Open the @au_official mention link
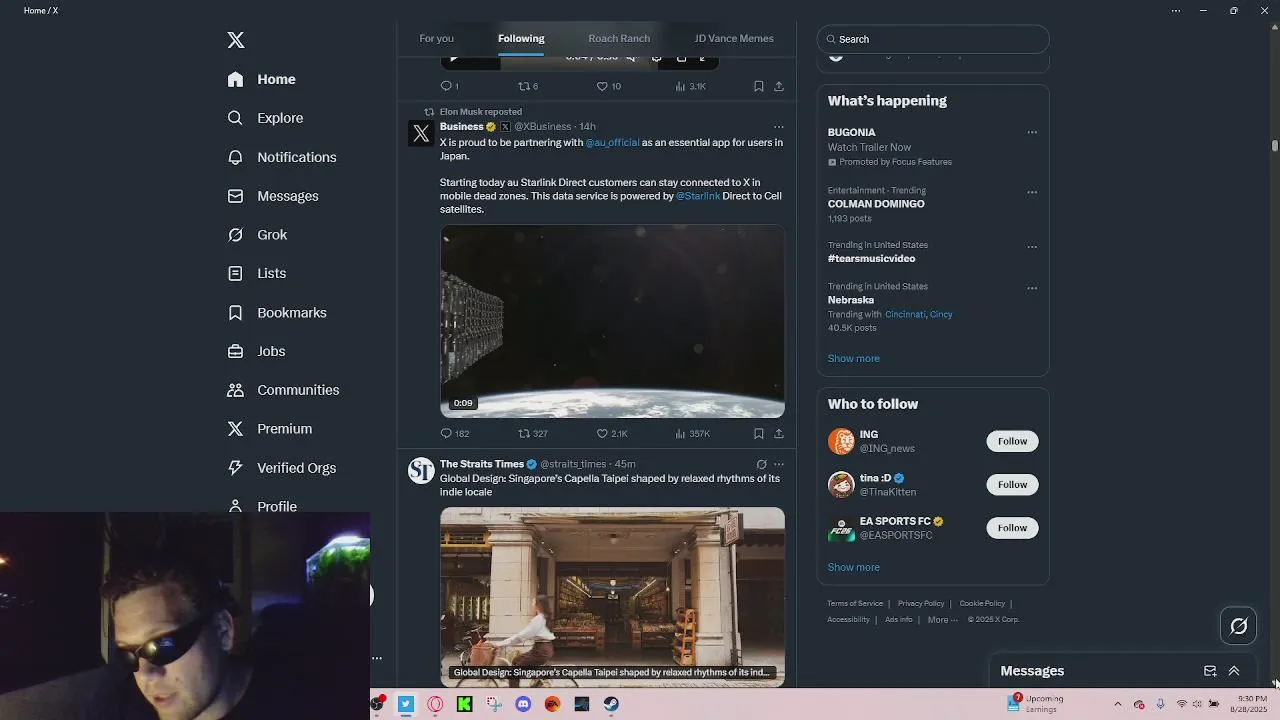Screen dimensions: 1280x720 tap(612, 143)
